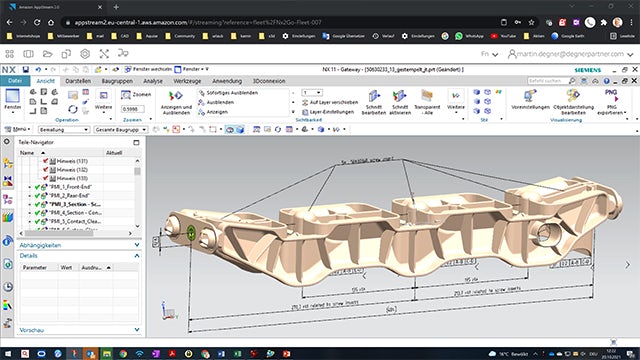
Task: Open the Menü dropdown button
Action: coord(17,129)
